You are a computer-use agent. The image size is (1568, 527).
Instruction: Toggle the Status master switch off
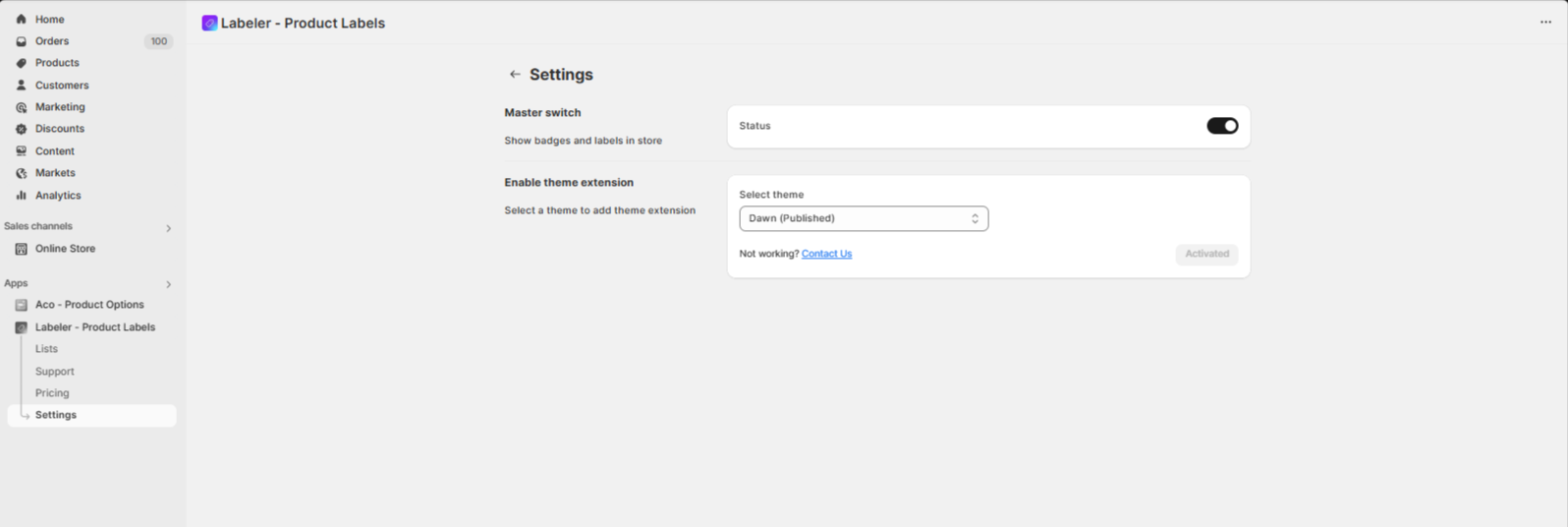pos(1222,126)
